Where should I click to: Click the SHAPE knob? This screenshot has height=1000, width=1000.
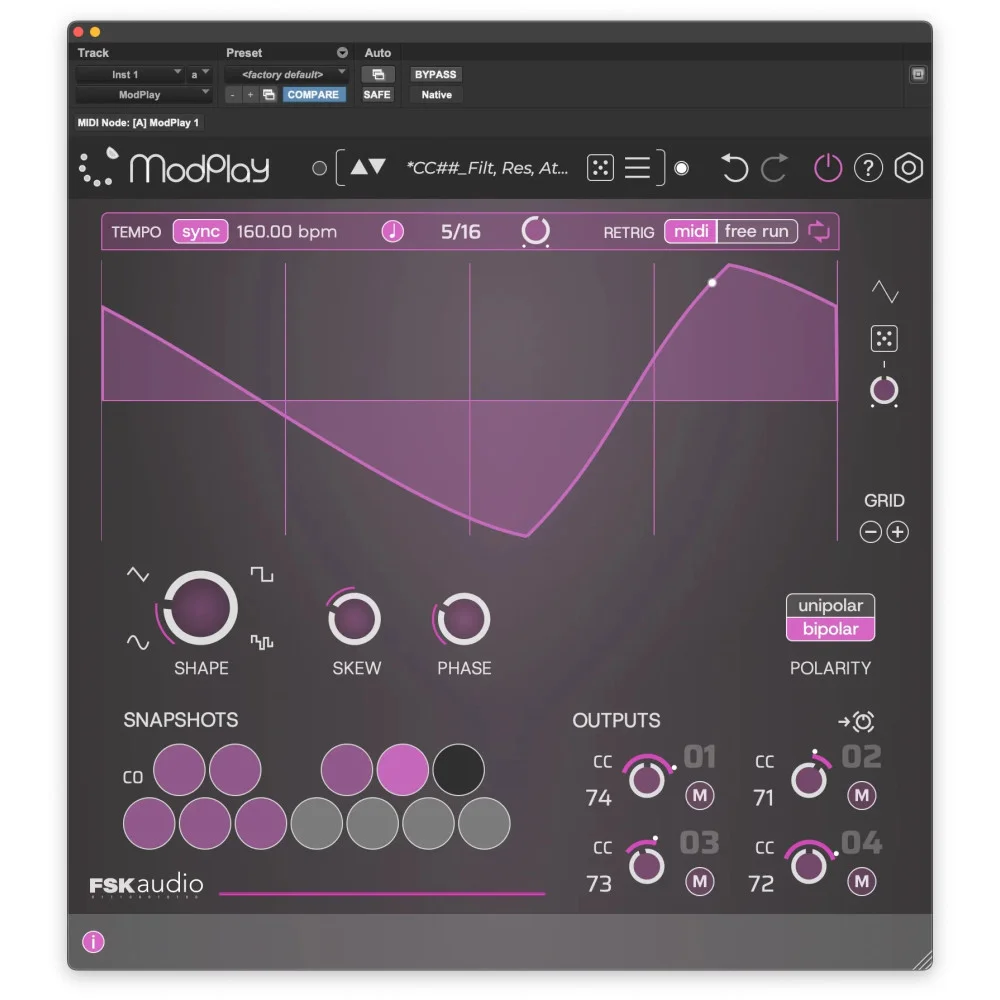200,607
